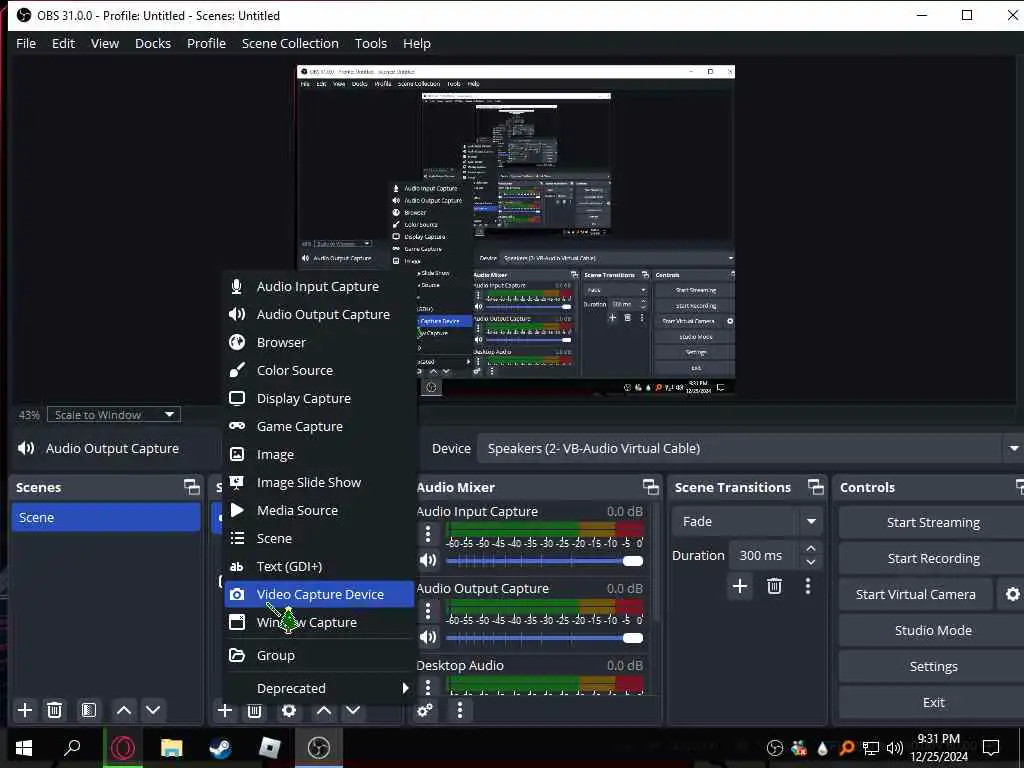Click the Exit button
Screen dimensions: 1024x768
click(933, 702)
